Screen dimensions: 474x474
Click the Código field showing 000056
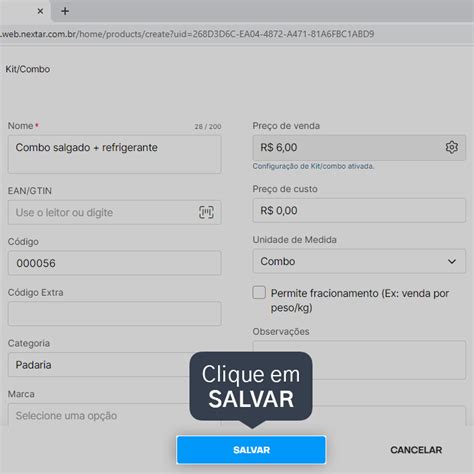(114, 263)
